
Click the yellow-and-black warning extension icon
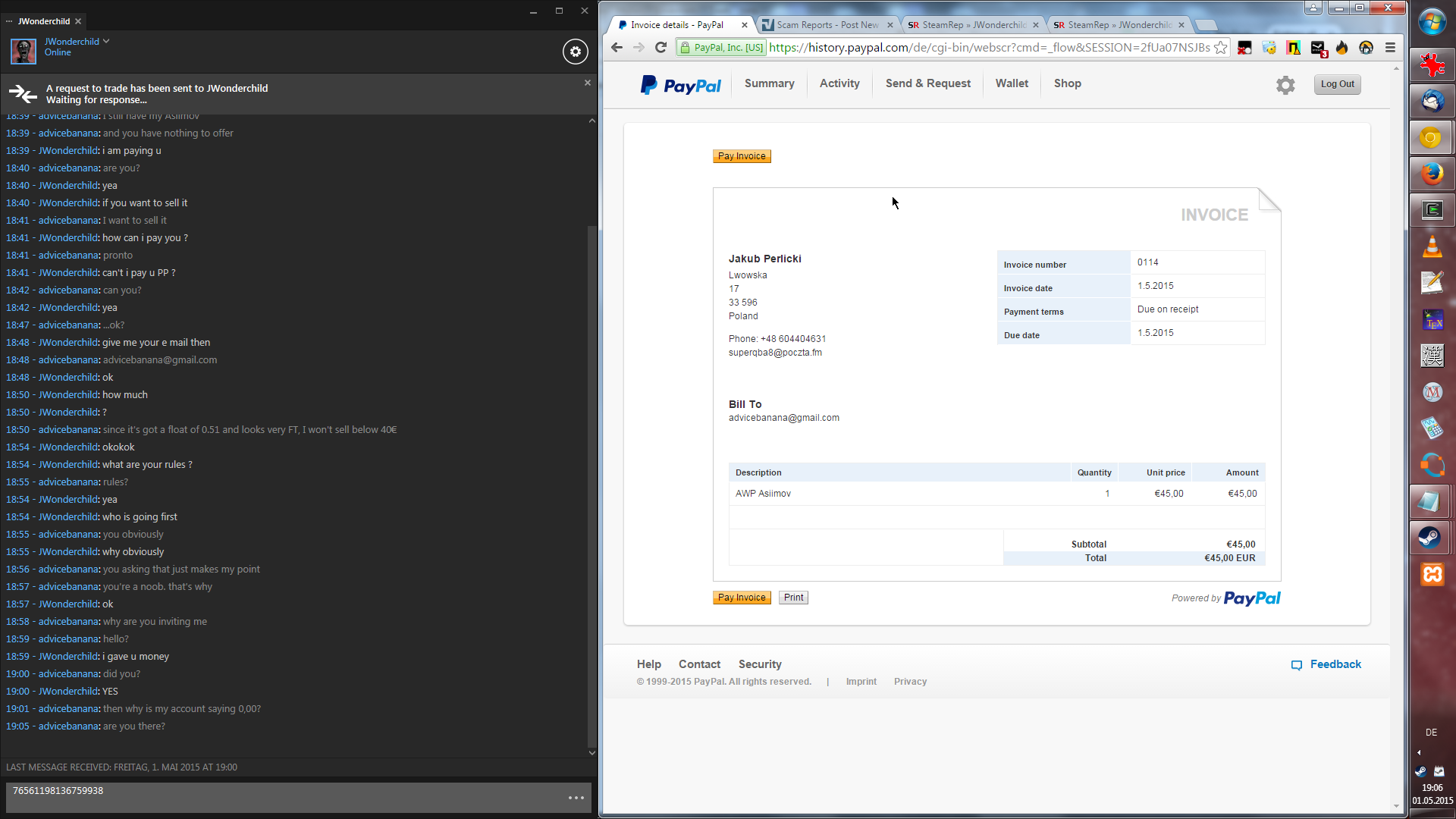[1293, 48]
